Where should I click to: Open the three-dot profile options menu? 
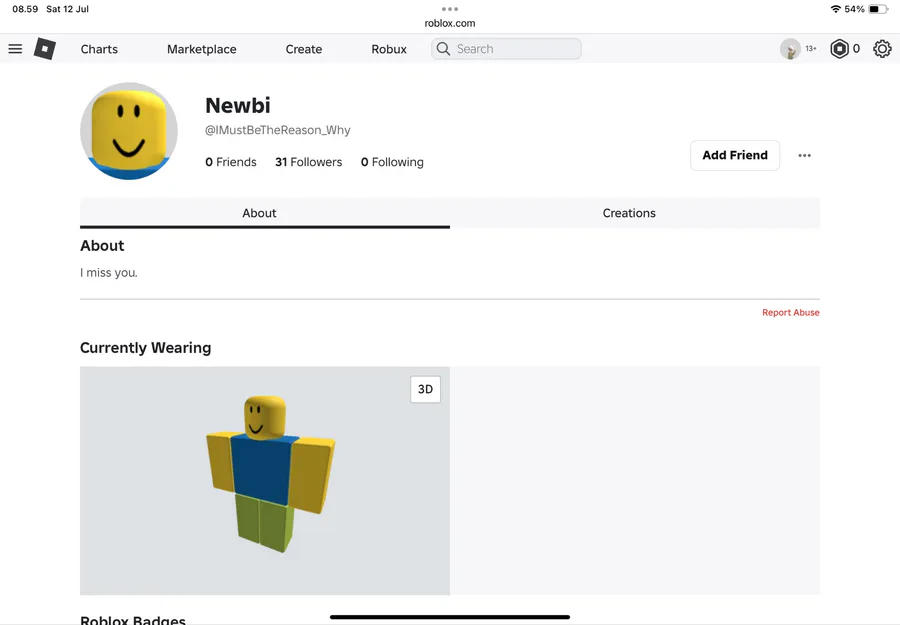point(804,156)
